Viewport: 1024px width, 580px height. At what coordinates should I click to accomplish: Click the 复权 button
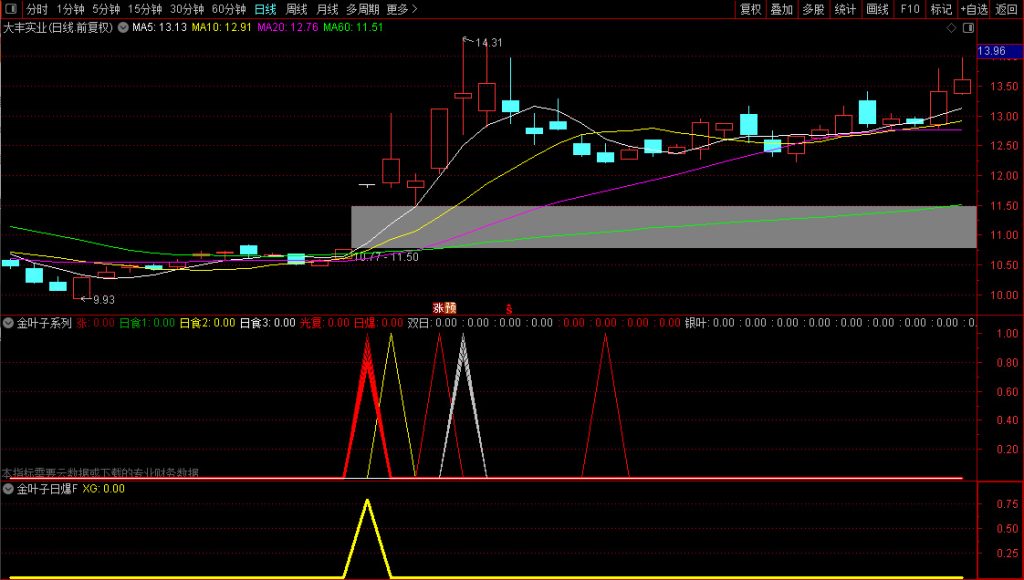(x=750, y=9)
